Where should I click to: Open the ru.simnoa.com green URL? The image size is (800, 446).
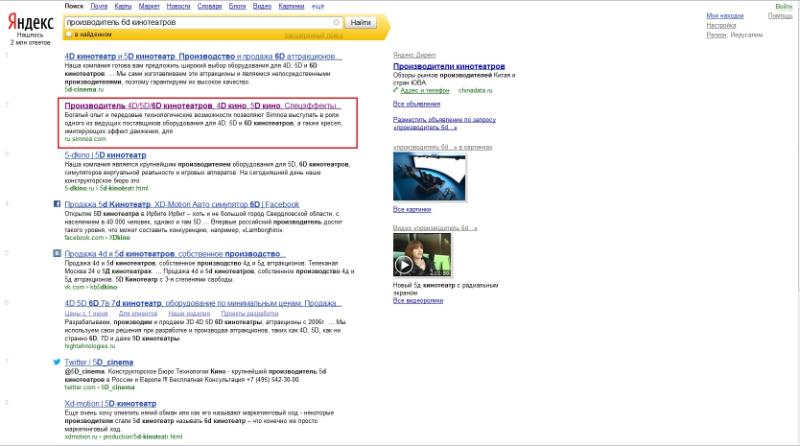(85, 139)
